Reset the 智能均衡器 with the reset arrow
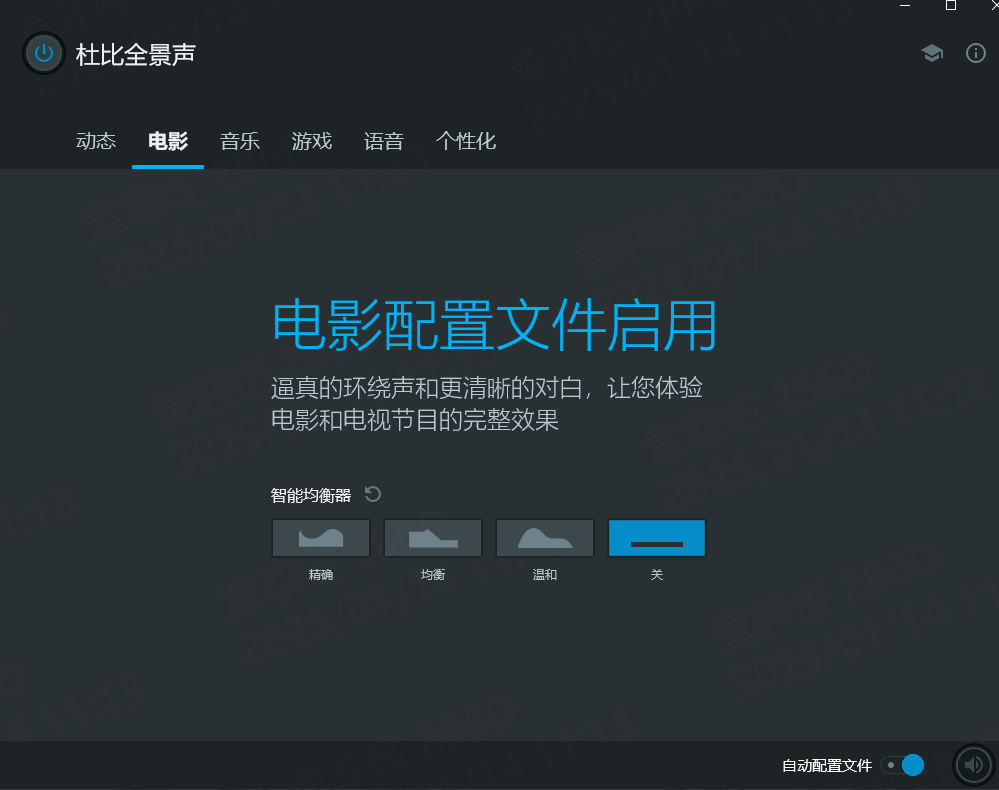999x790 pixels. (373, 494)
